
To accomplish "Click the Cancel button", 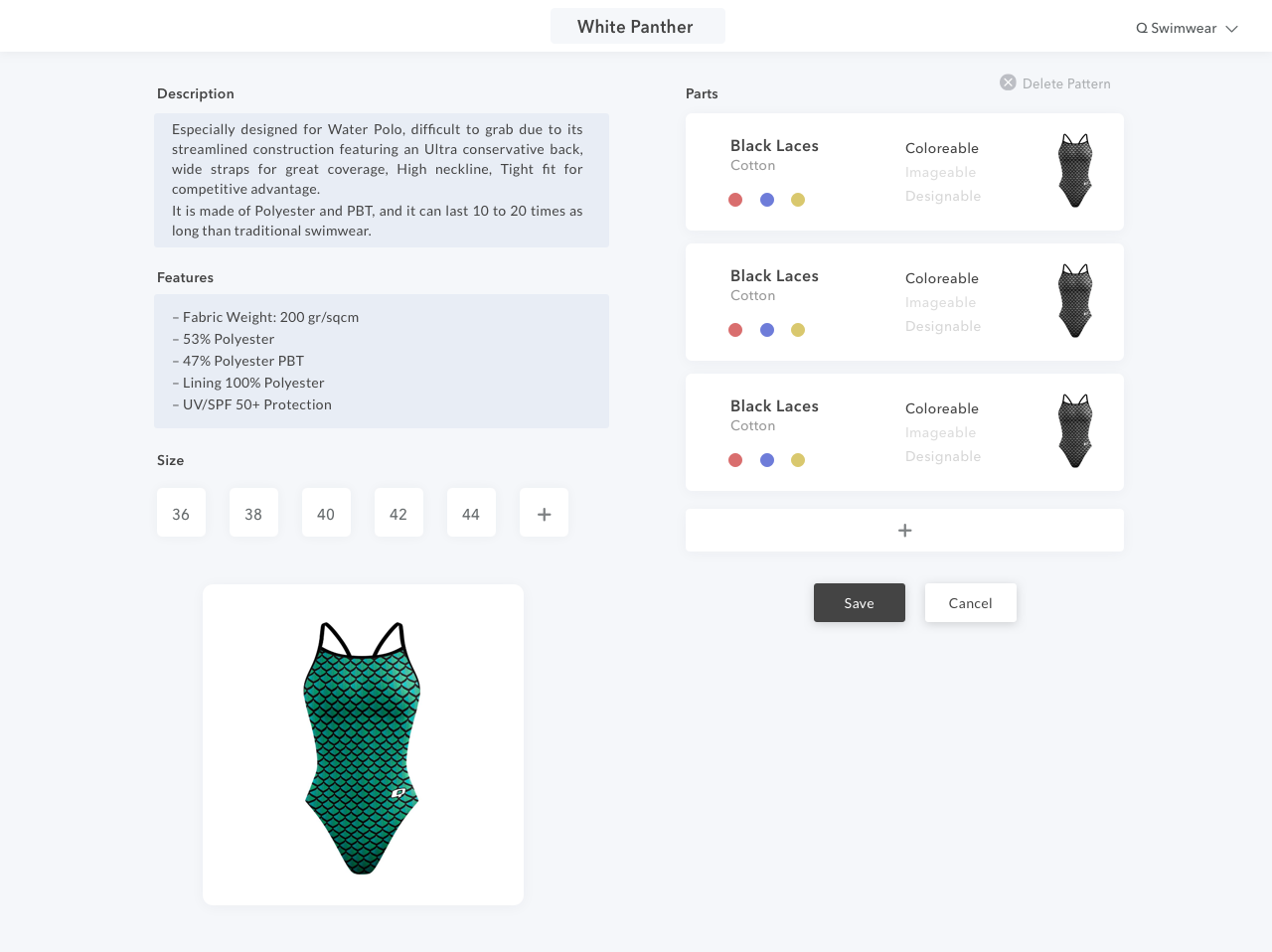I will 970,602.
